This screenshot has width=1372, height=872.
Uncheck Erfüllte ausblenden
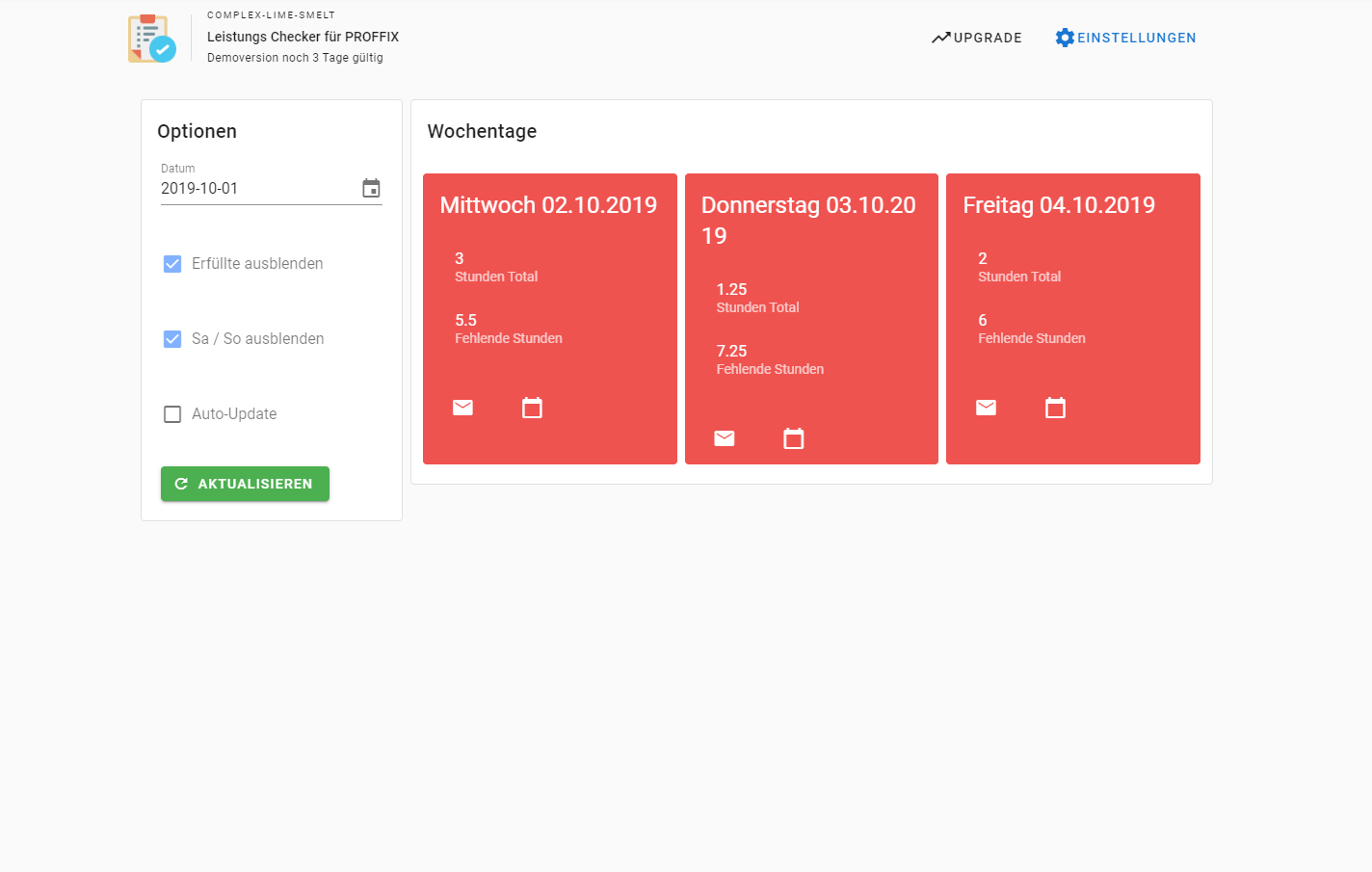point(172,263)
